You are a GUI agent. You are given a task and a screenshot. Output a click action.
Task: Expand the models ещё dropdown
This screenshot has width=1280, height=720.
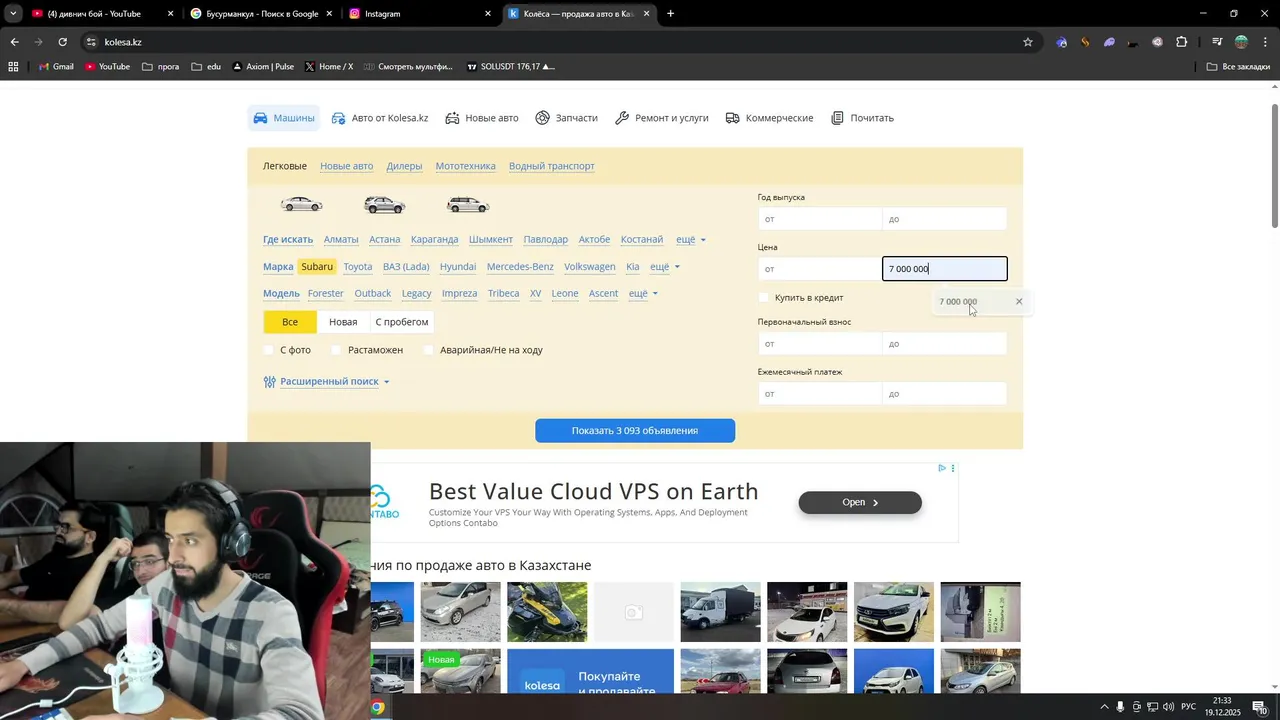(x=643, y=294)
